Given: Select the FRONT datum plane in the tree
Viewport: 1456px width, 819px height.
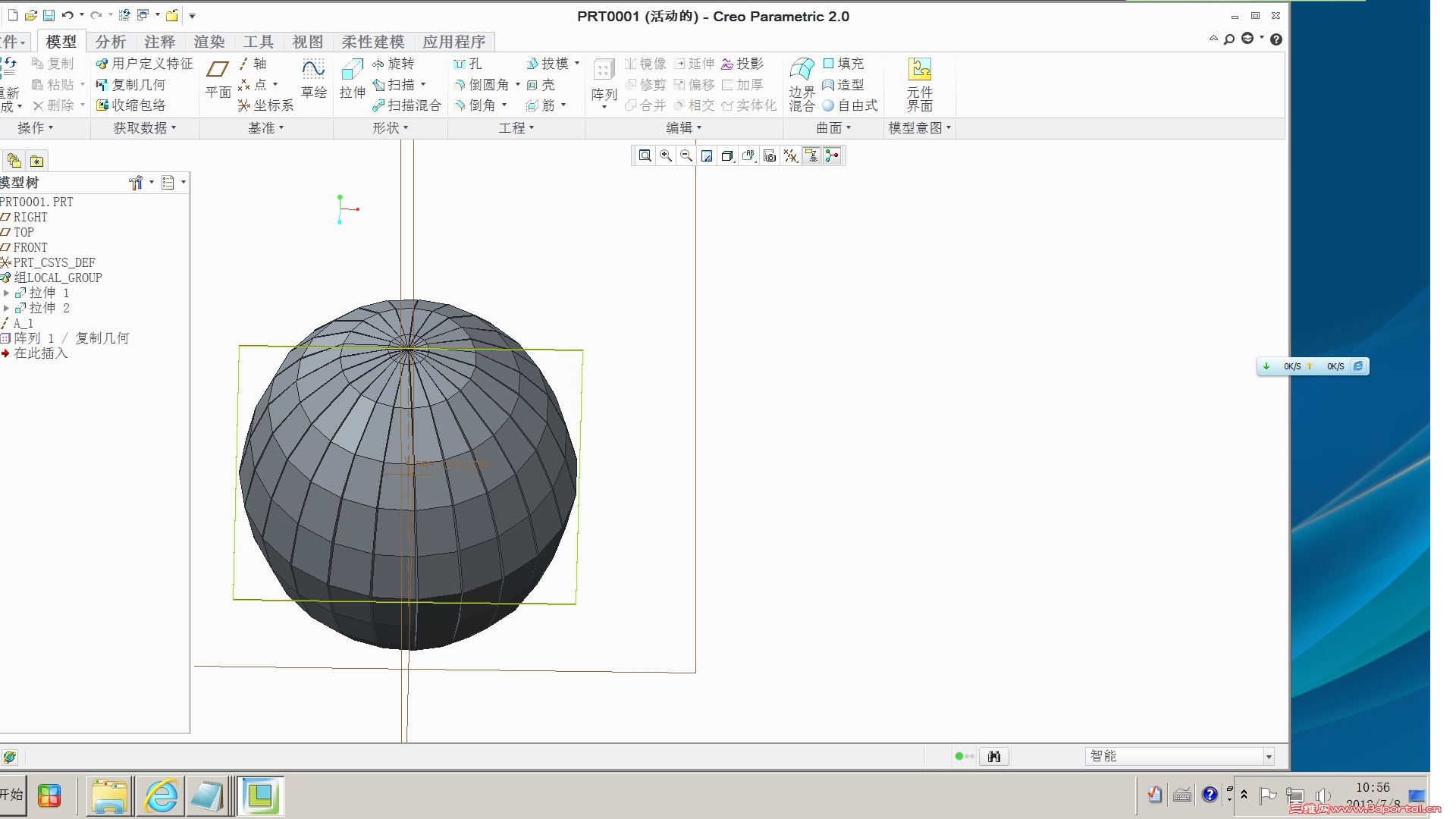Looking at the screenshot, I should (30, 247).
